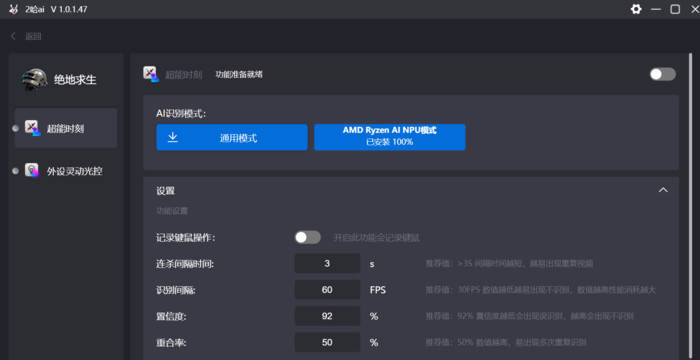The image size is (700, 360).
Task: Minimize the application window
Action: tap(655, 9)
